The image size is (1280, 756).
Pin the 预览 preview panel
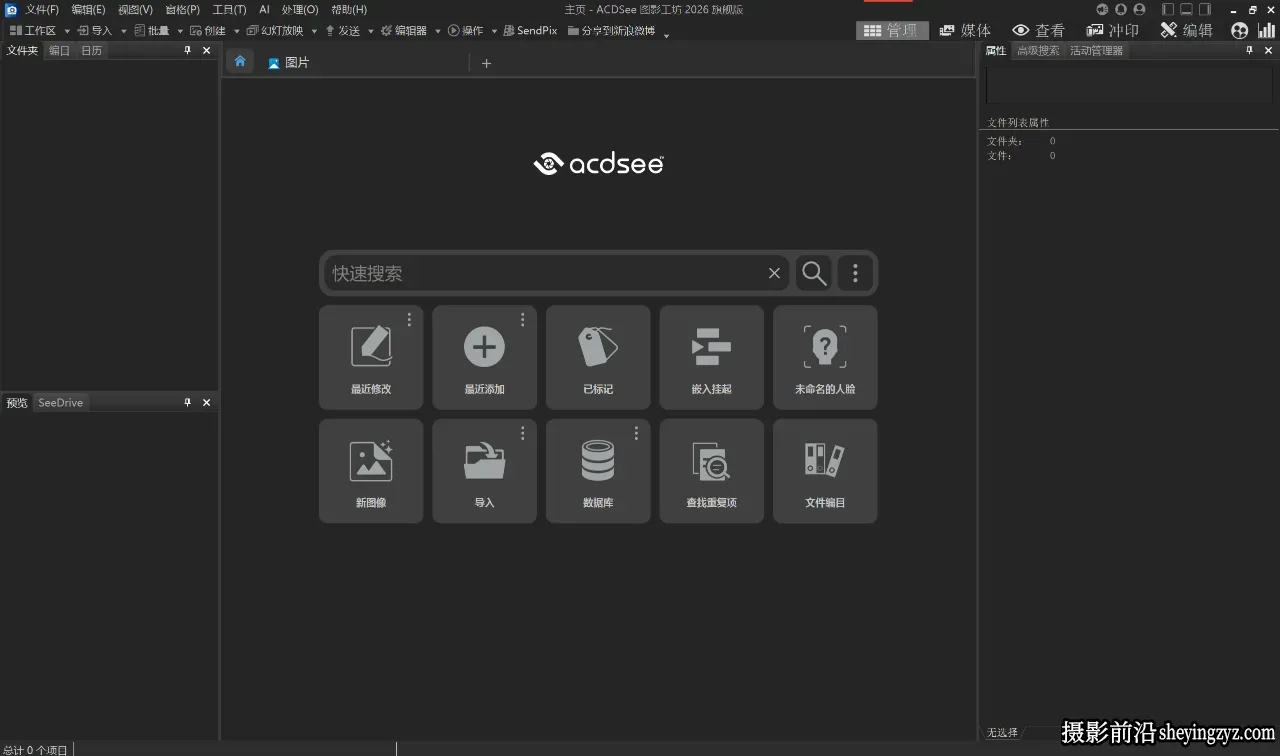(x=187, y=402)
